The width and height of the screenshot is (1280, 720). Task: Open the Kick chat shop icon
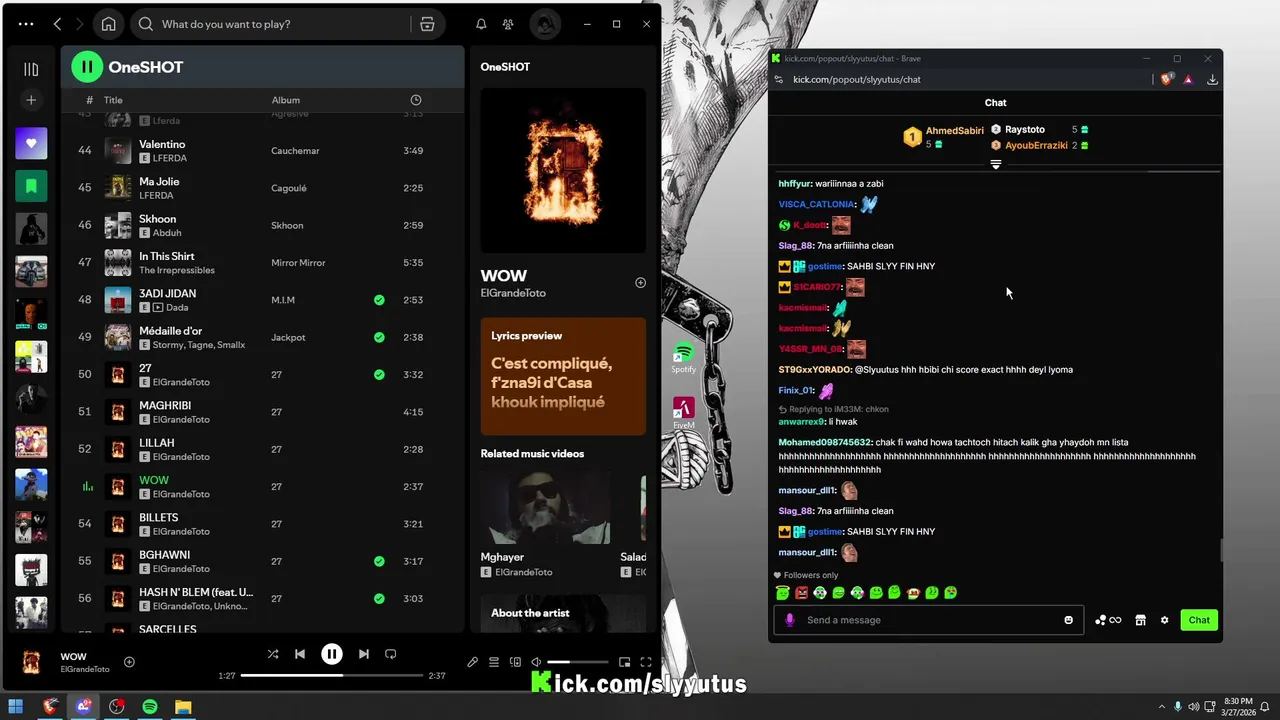(x=1140, y=620)
